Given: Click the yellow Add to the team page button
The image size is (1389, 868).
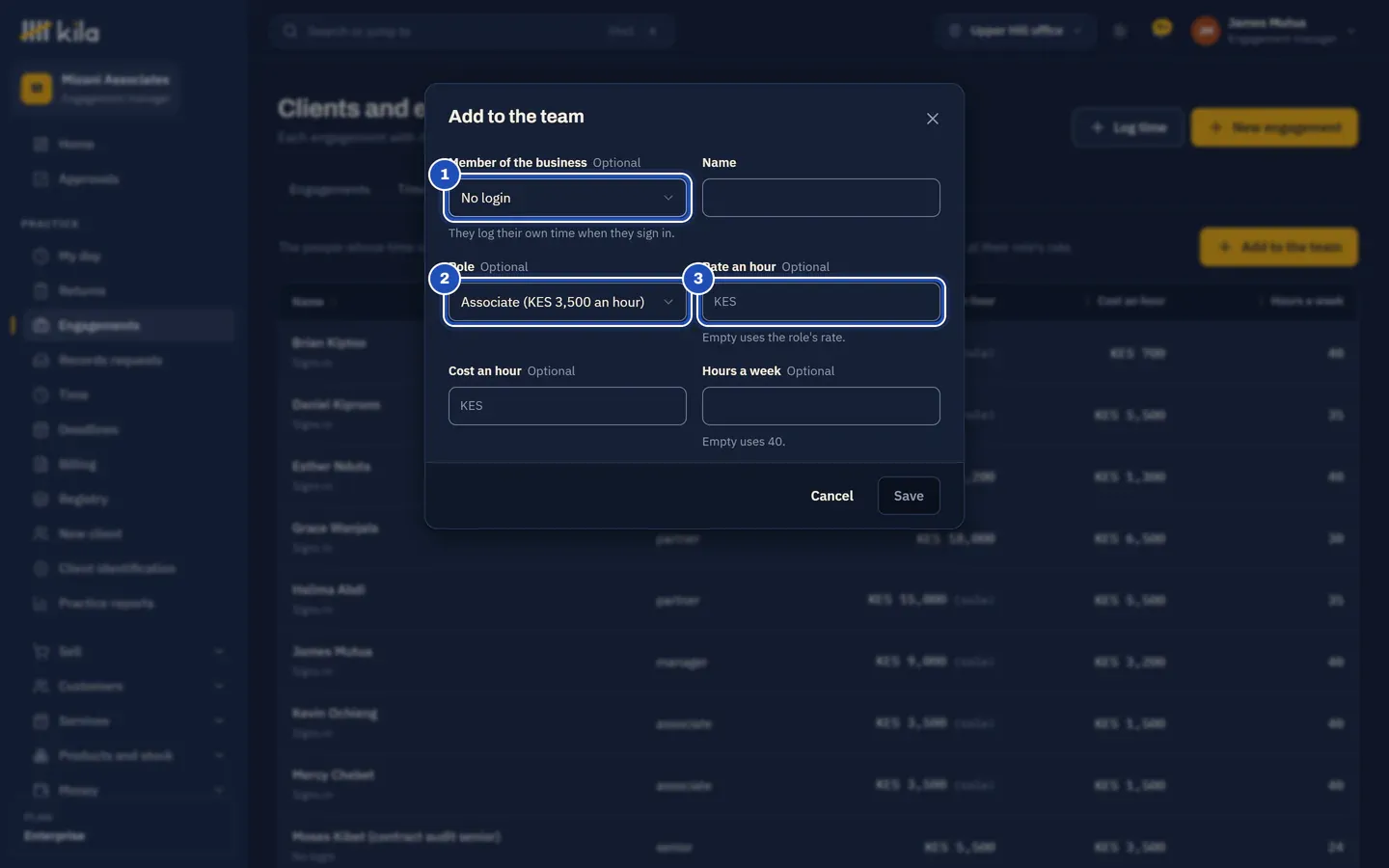Looking at the screenshot, I should pyautogui.click(x=1279, y=247).
